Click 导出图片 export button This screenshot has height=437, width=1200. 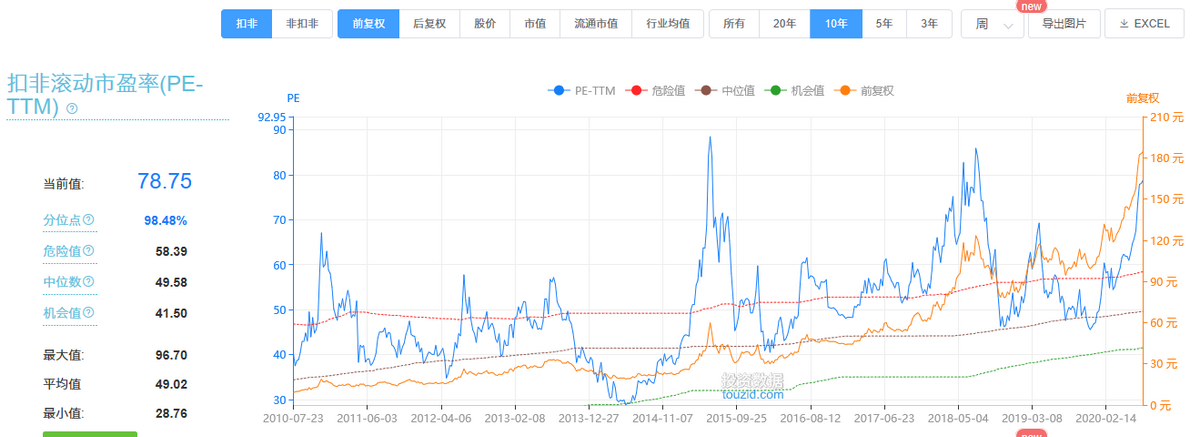(1064, 23)
